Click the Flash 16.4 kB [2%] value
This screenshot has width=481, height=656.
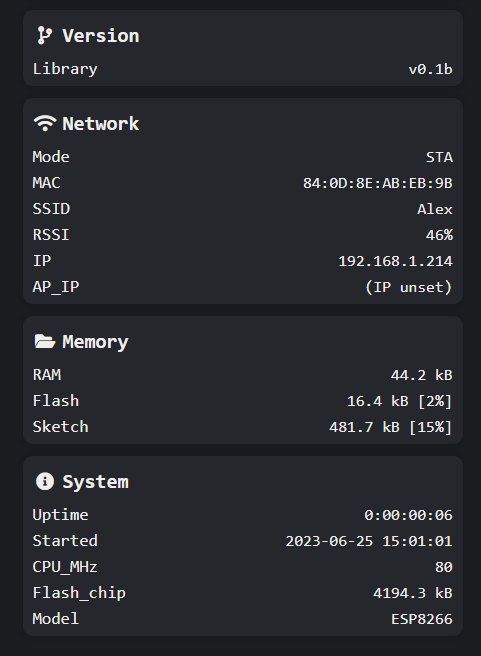click(399, 401)
